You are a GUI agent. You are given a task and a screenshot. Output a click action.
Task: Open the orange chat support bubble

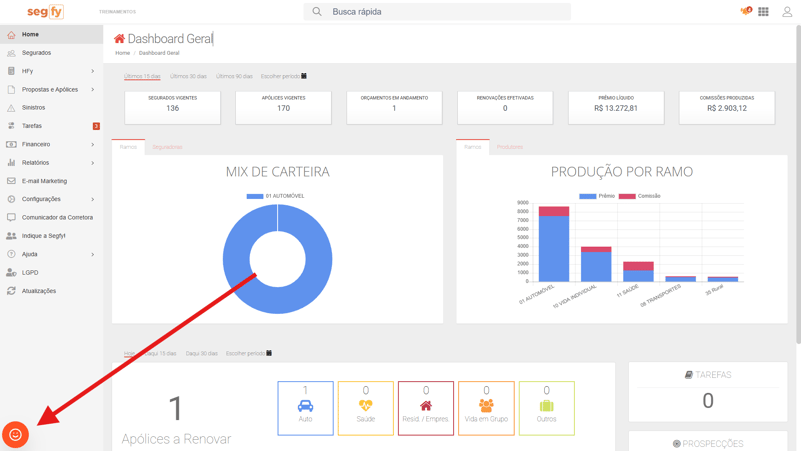tap(15, 435)
